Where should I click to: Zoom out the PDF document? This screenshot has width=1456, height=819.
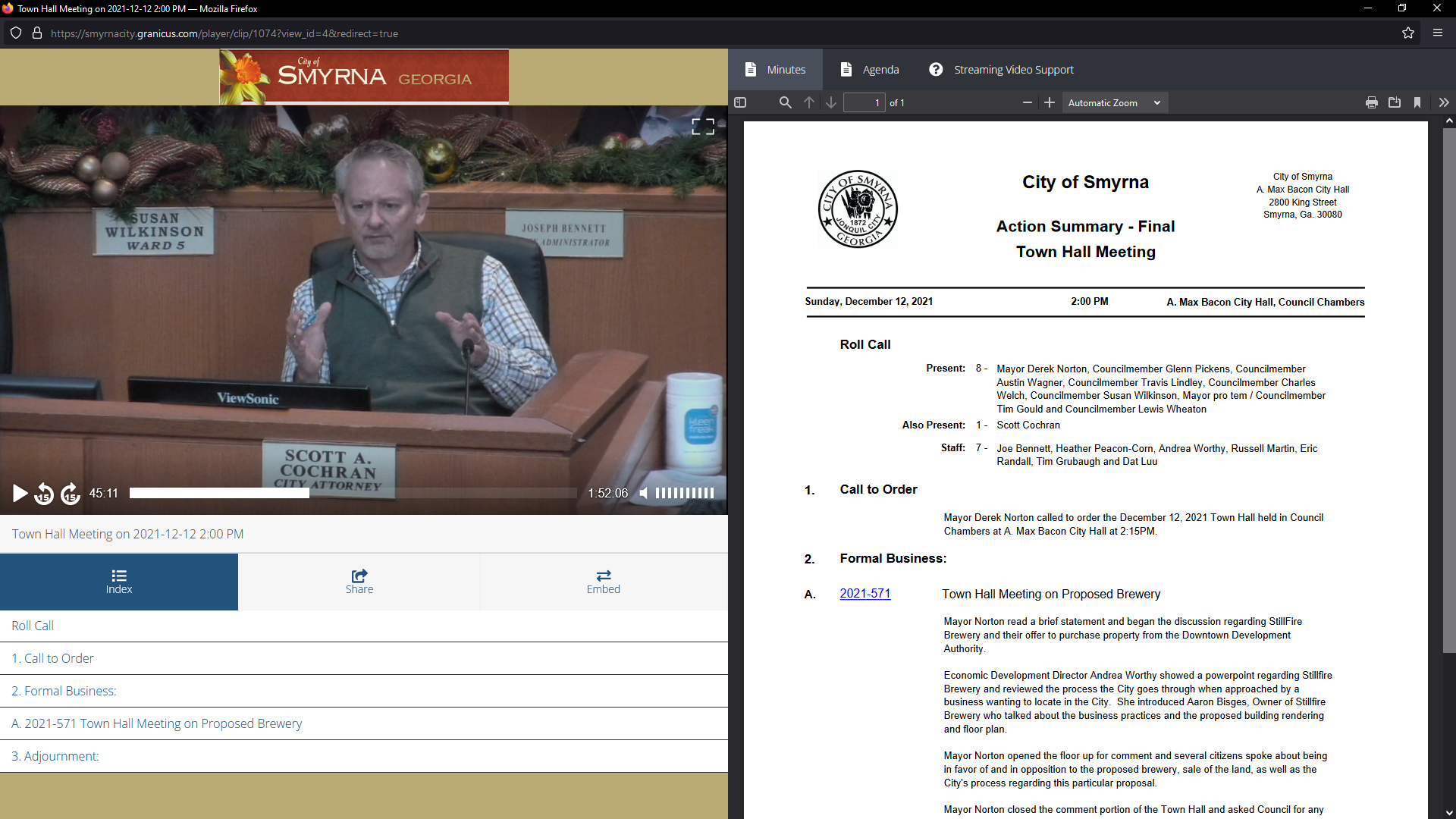(x=1027, y=103)
